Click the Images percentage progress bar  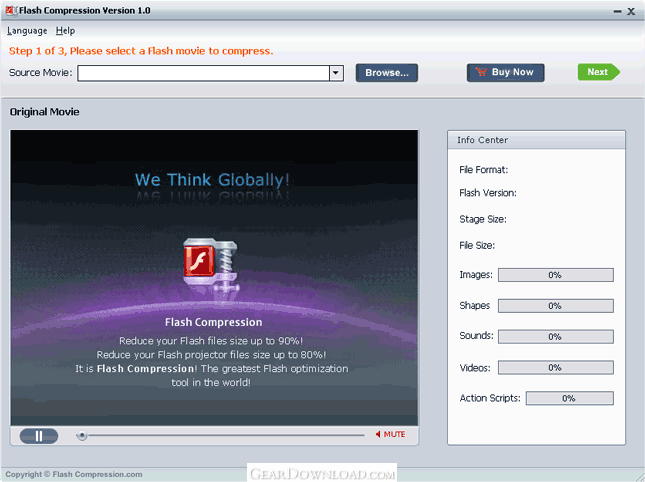pos(556,275)
